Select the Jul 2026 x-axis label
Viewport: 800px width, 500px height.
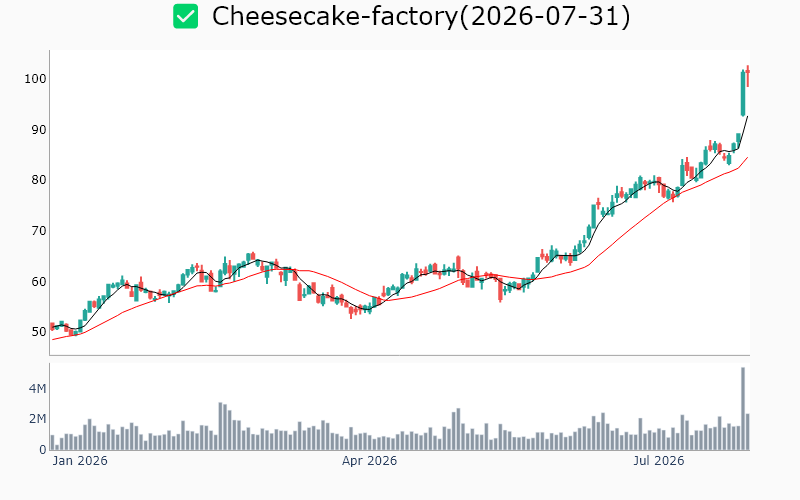click(659, 461)
